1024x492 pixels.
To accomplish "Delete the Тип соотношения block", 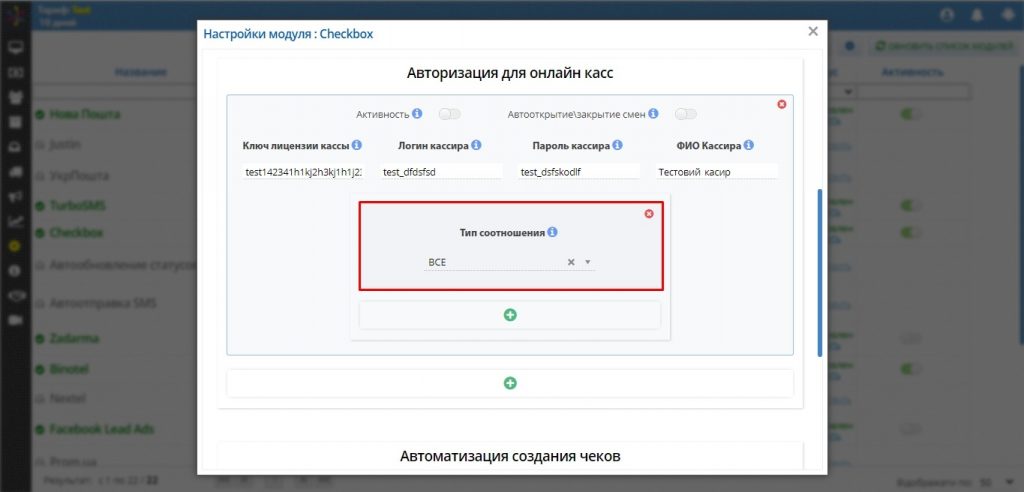I will click(x=648, y=214).
